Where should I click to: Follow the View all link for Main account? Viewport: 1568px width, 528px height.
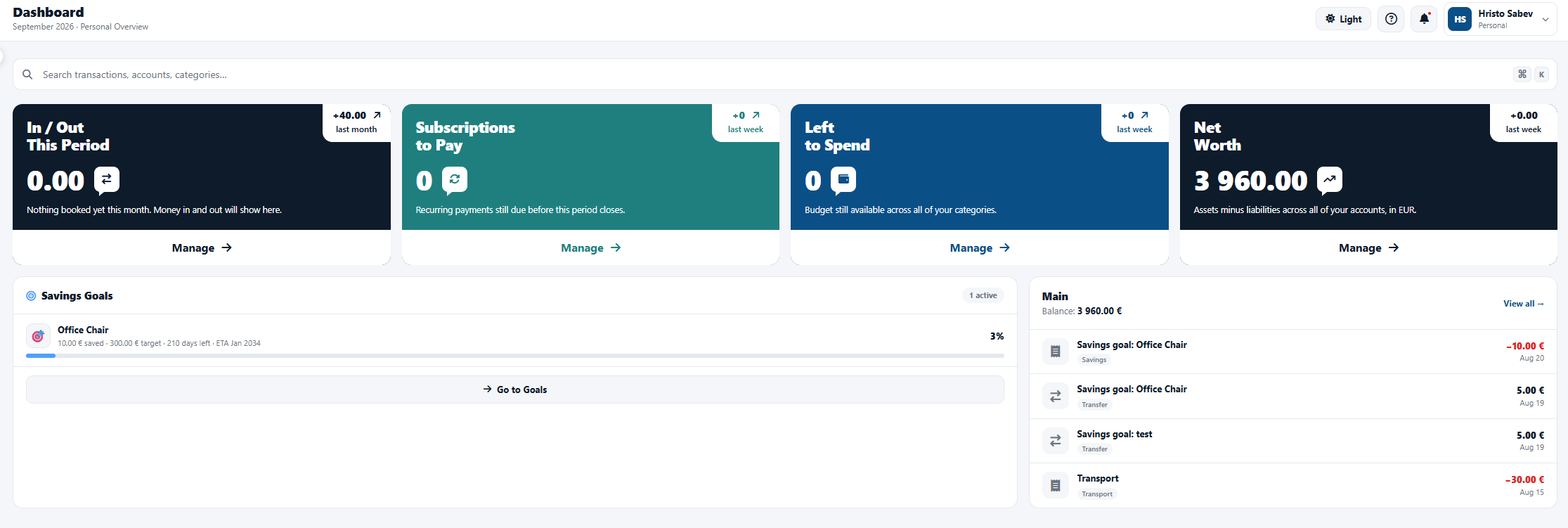1524,304
